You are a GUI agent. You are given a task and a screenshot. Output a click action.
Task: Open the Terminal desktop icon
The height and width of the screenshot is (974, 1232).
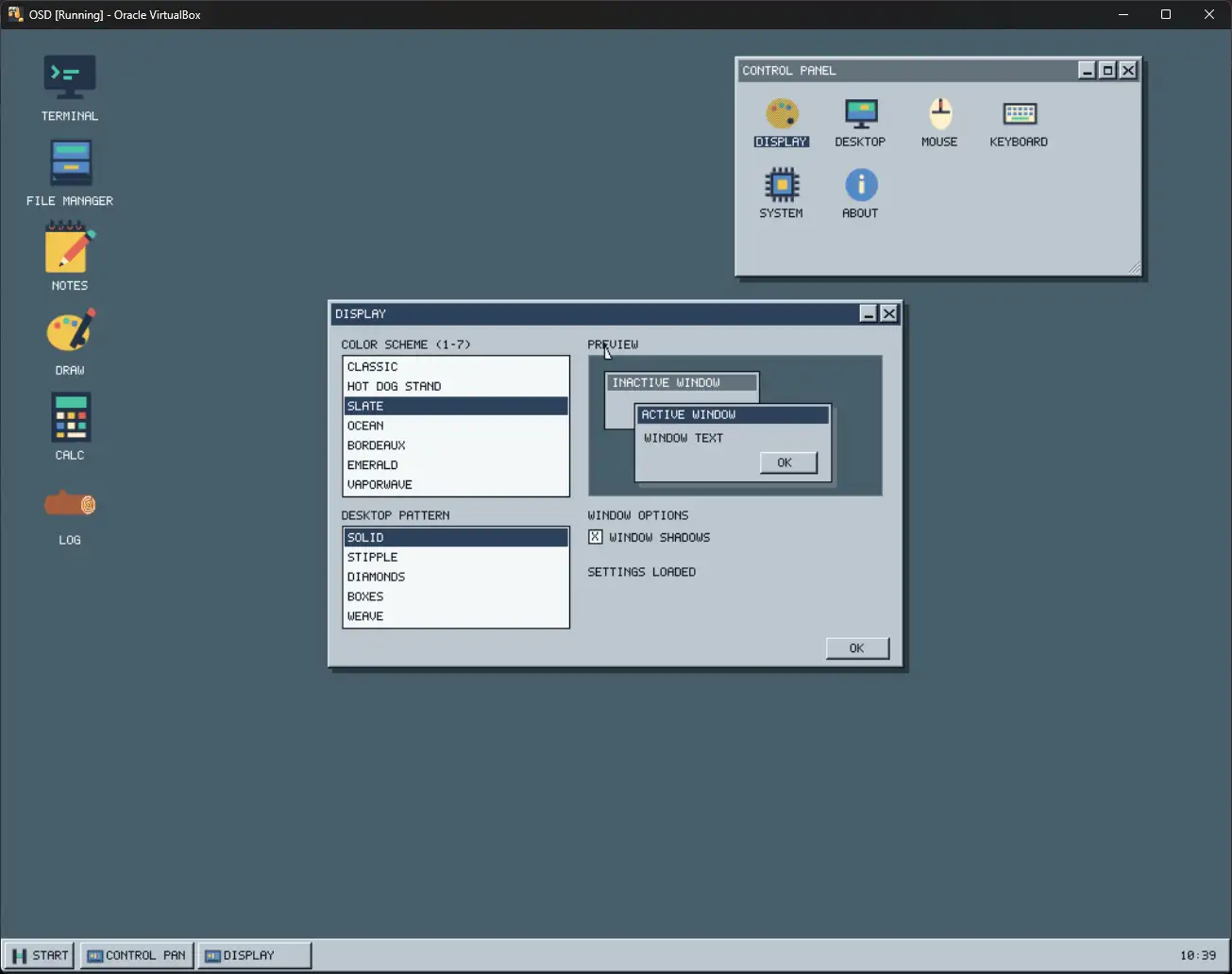(70, 88)
